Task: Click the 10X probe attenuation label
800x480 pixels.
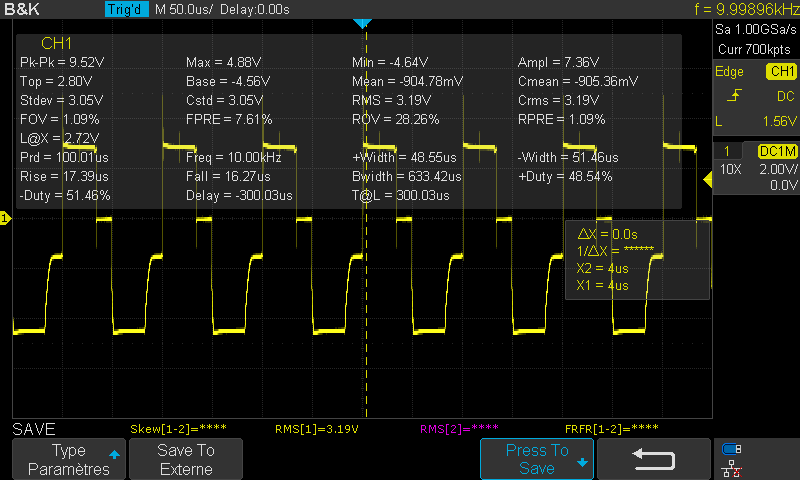Action: [731, 169]
